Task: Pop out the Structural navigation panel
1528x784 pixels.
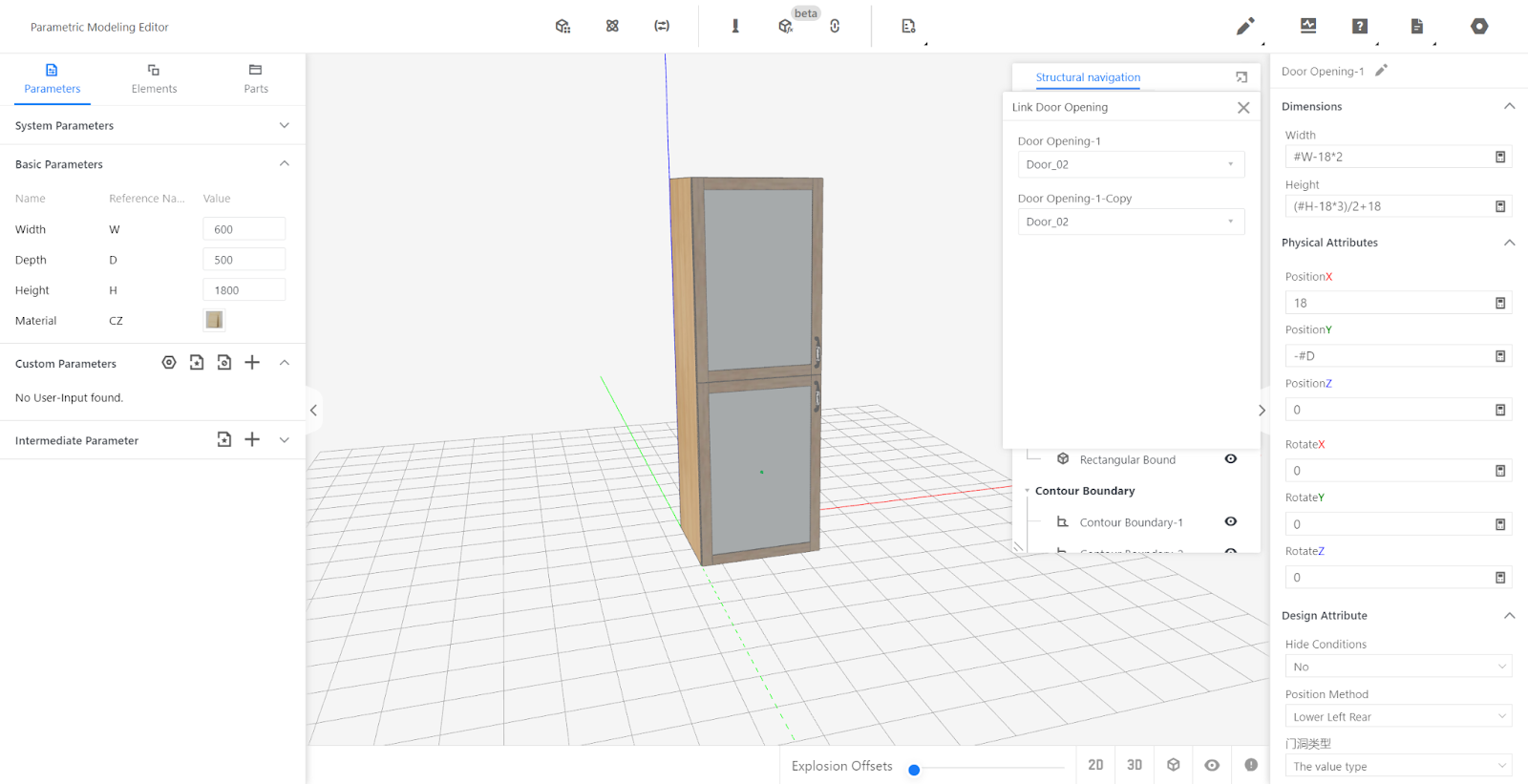Action: point(1241,77)
